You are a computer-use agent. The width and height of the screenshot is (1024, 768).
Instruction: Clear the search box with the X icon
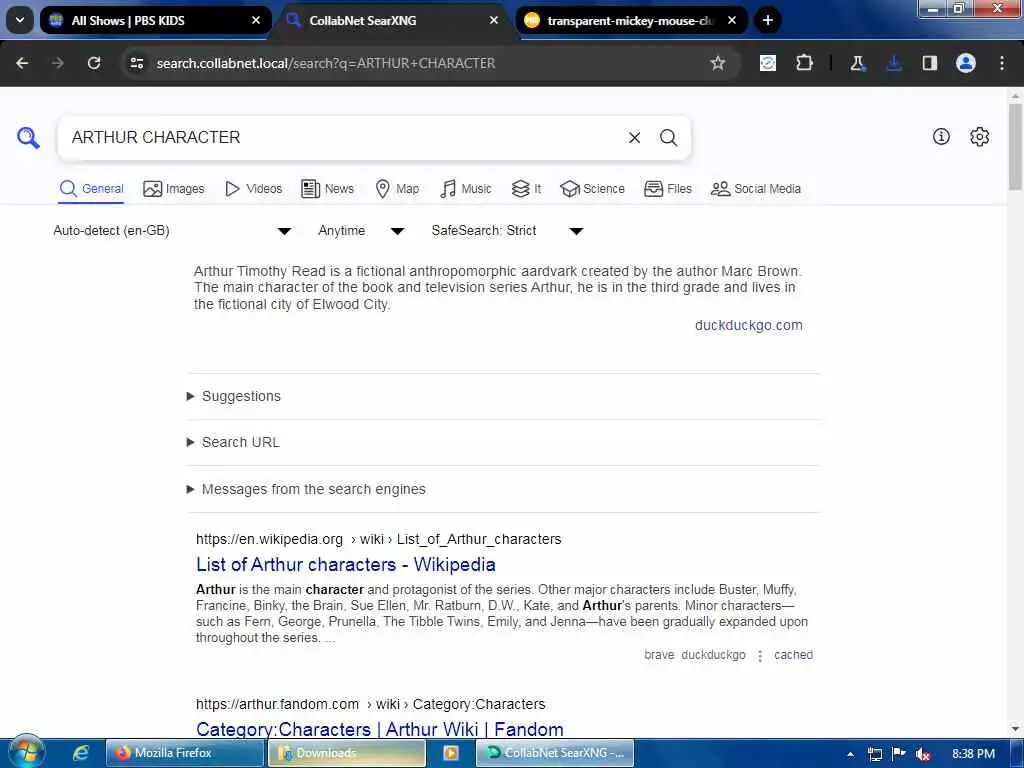tap(634, 138)
